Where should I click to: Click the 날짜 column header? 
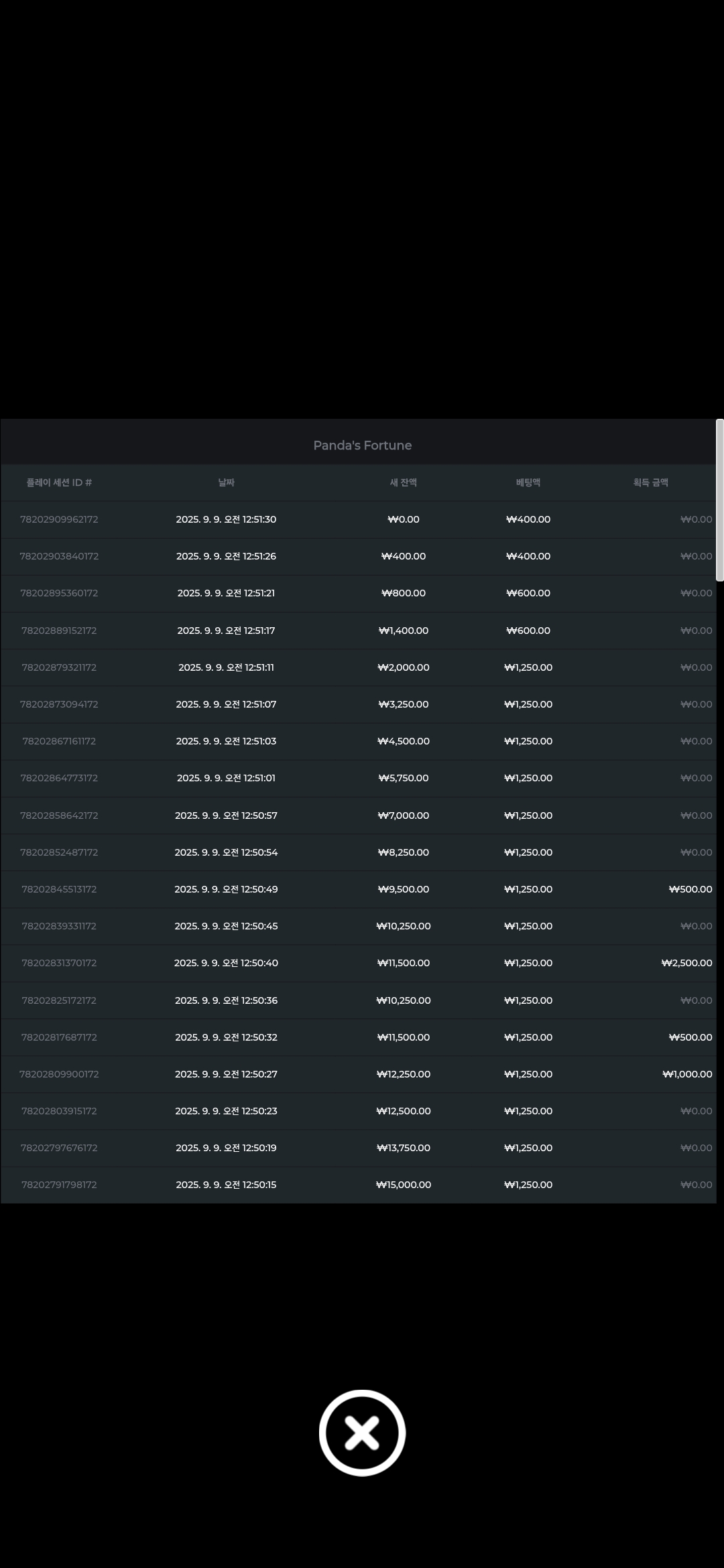point(227,482)
